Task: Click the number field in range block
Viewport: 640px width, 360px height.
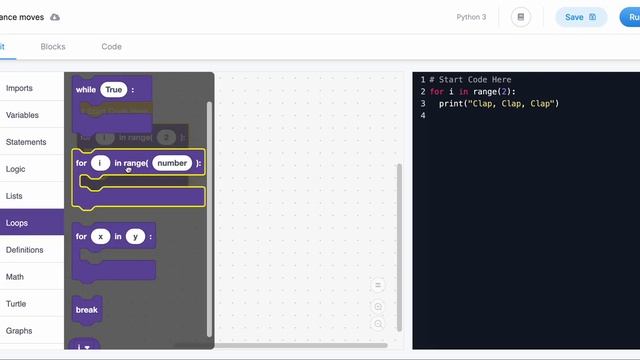Action: pos(172,163)
